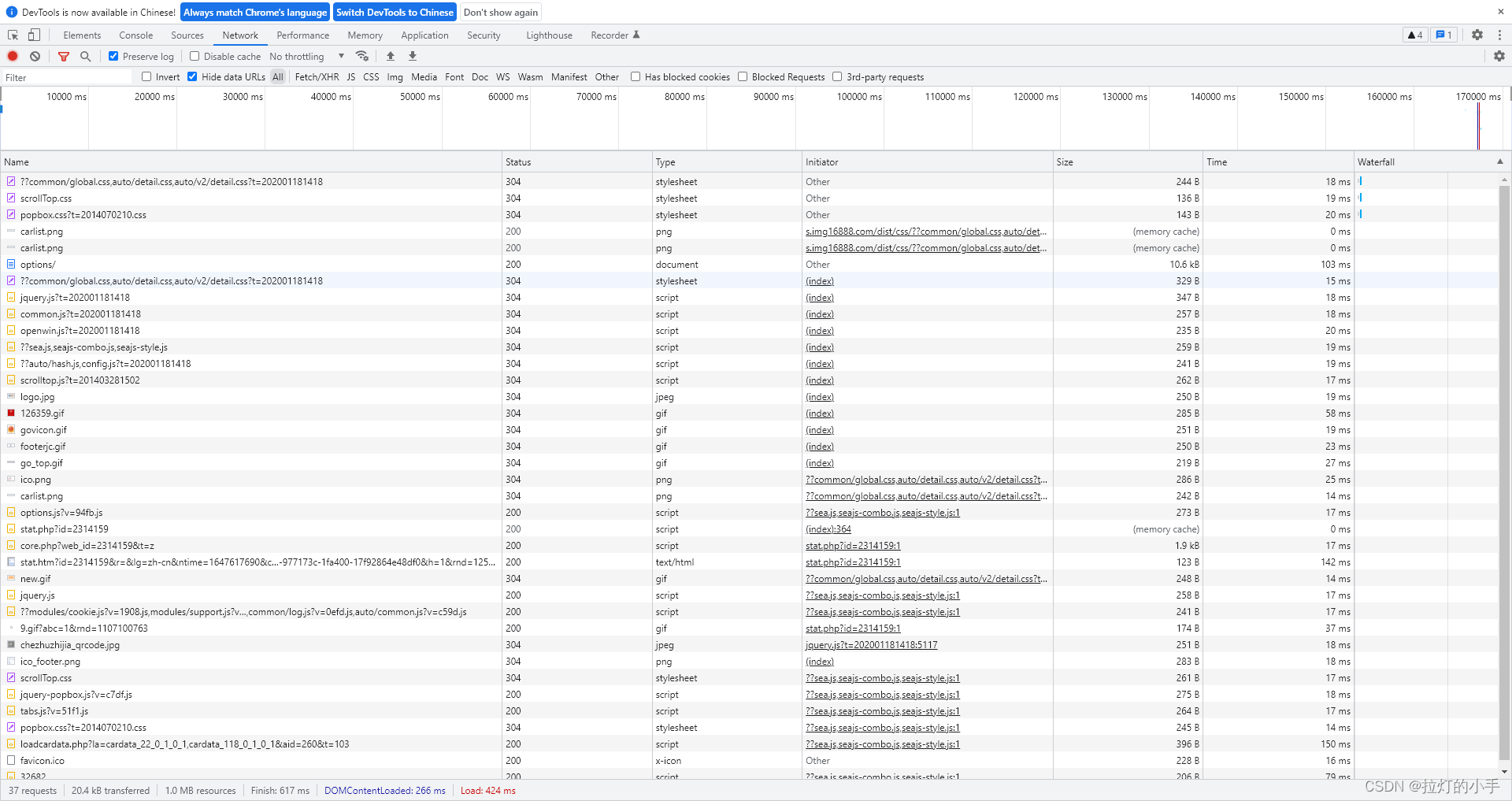Image resolution: width=1512 pixels, height=801 pixels.
Task: Stop recording network log with red button
Action: 13,56
